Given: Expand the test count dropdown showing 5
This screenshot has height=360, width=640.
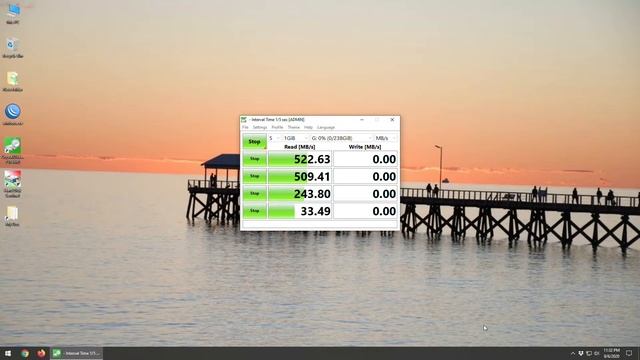Looking at the screenshot, I should [274, 138].
